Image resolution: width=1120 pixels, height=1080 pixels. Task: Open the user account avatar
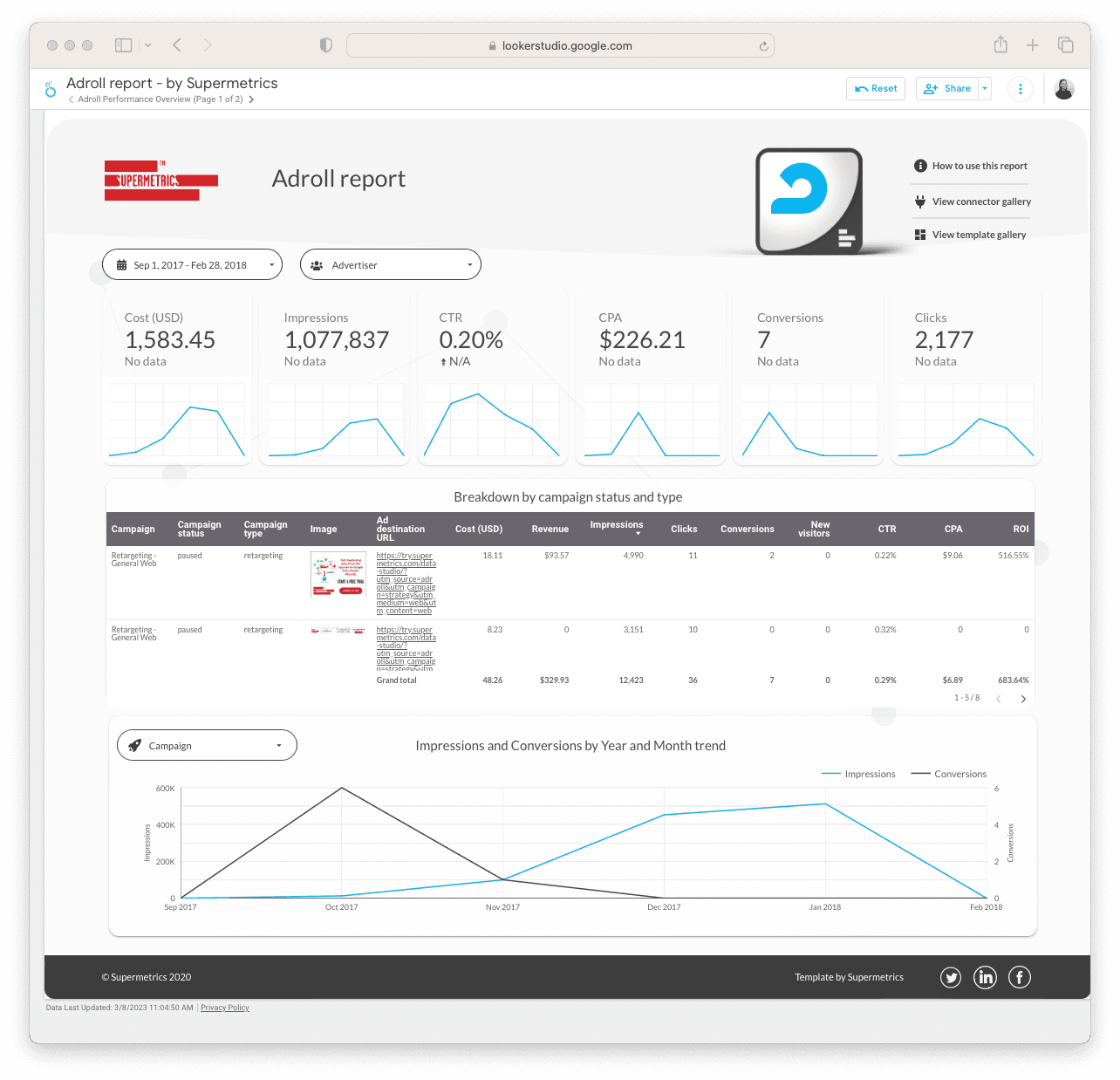(1064, 88)
